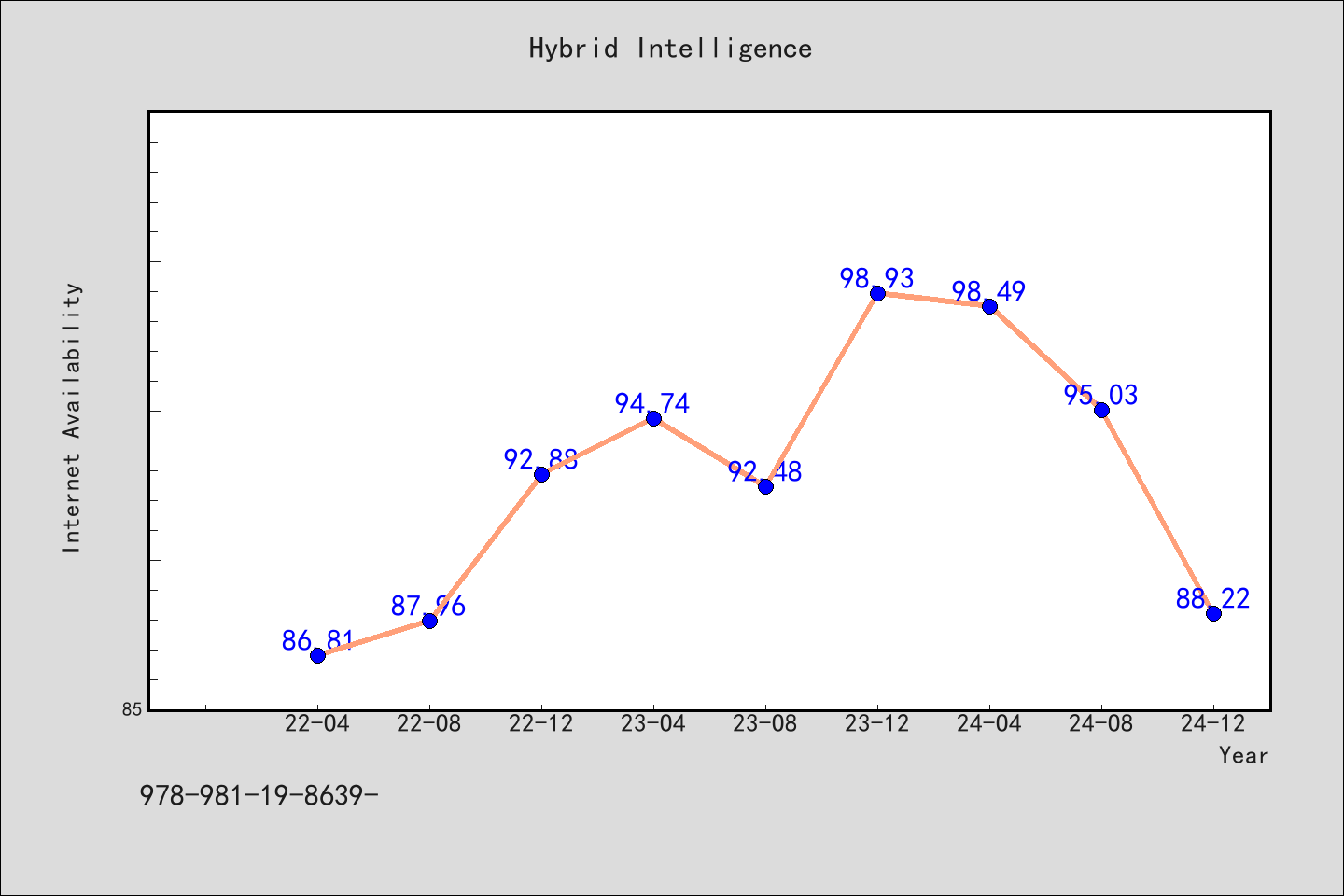
Task: Click the 22-12 x-axis tick label
Action: coord(541,724)
